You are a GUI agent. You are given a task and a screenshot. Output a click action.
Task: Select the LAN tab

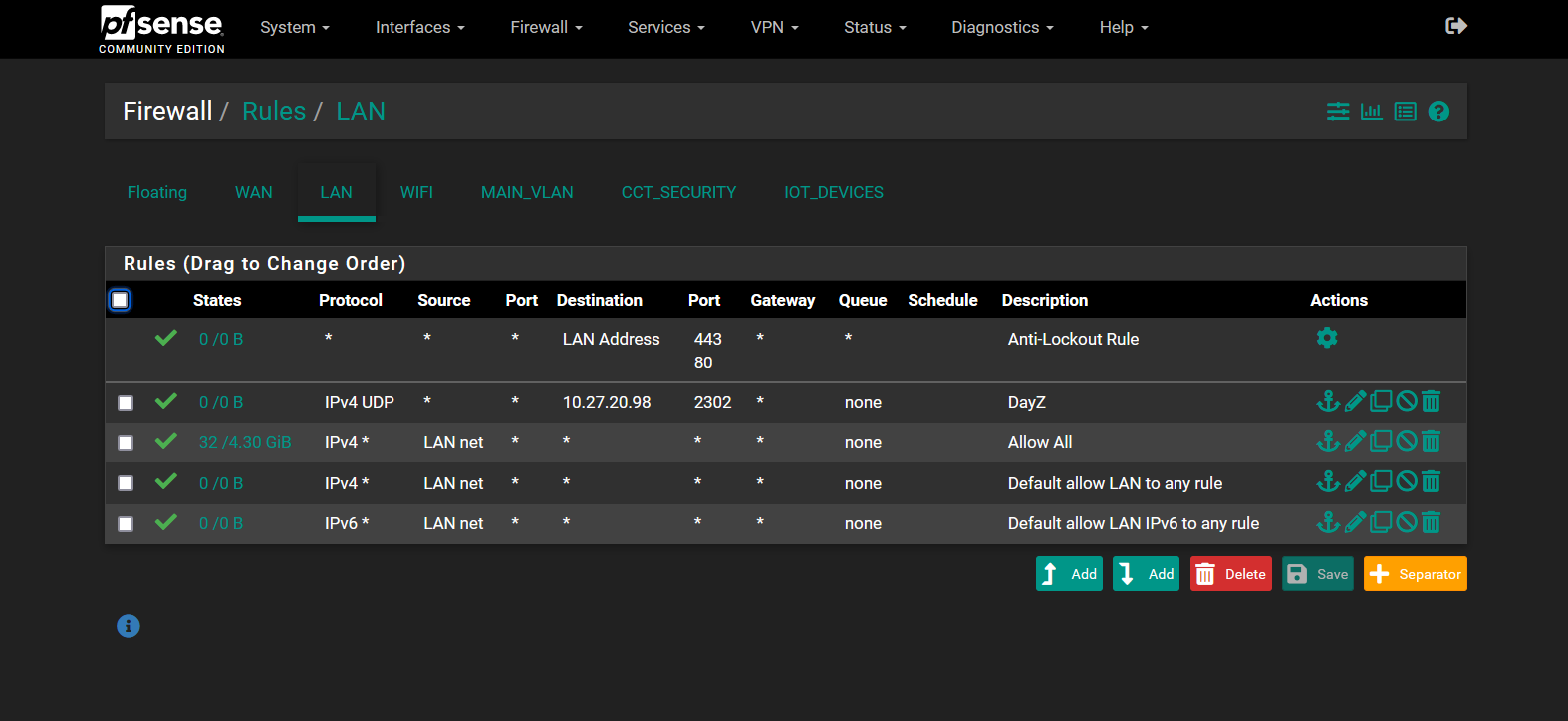tap(337, 192)
